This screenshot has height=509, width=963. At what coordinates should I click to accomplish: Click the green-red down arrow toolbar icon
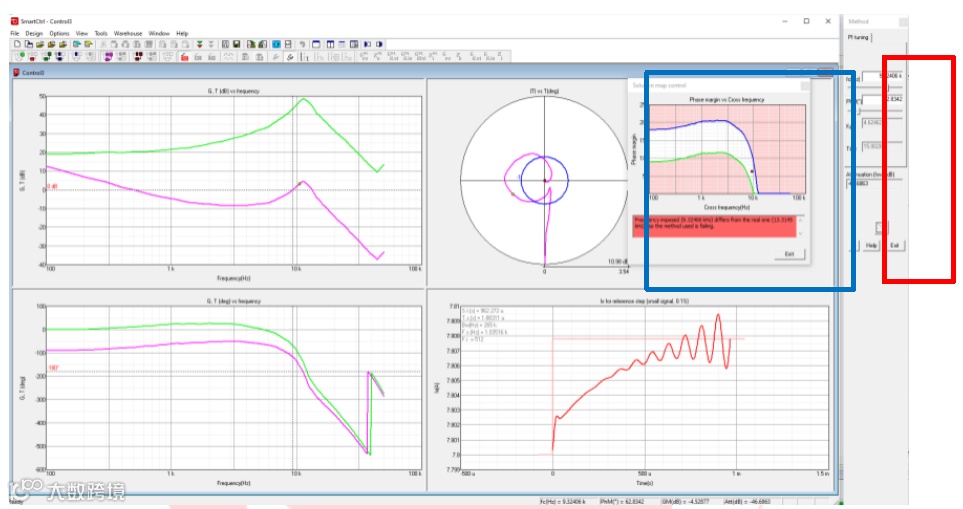point(199,44)
